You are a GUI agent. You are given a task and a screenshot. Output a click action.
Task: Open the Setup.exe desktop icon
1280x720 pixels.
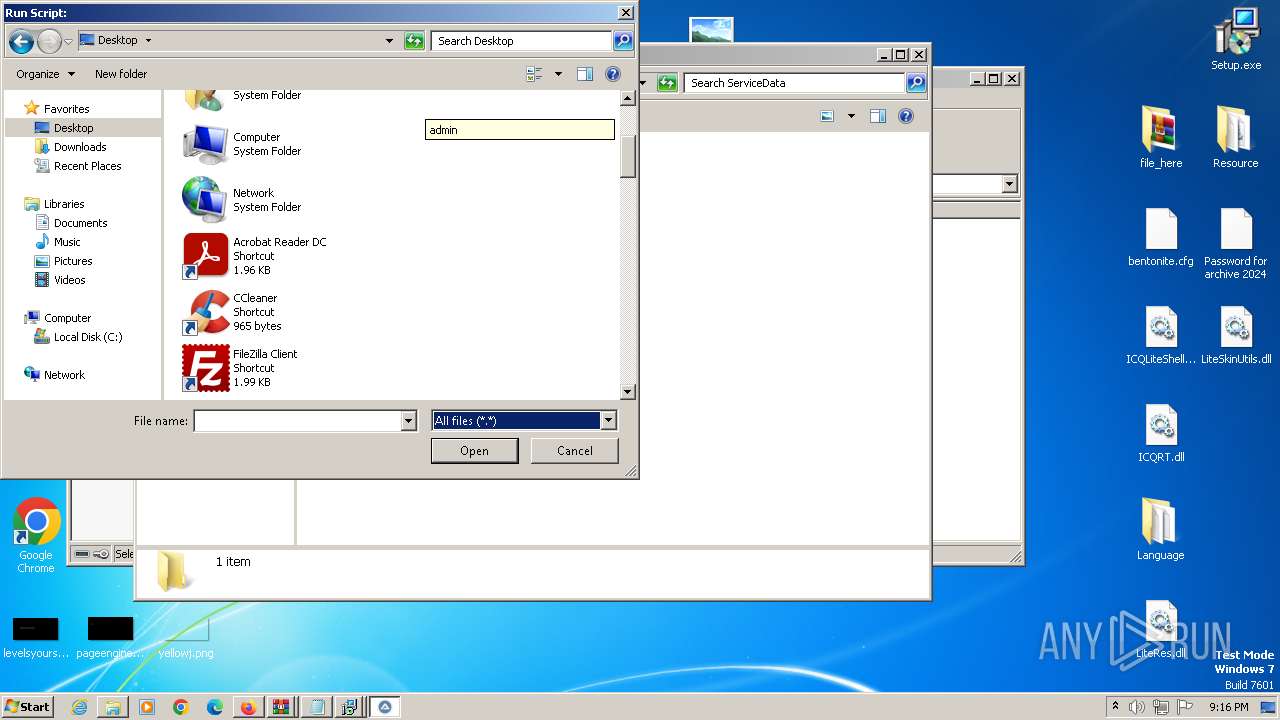[1236, 40]
